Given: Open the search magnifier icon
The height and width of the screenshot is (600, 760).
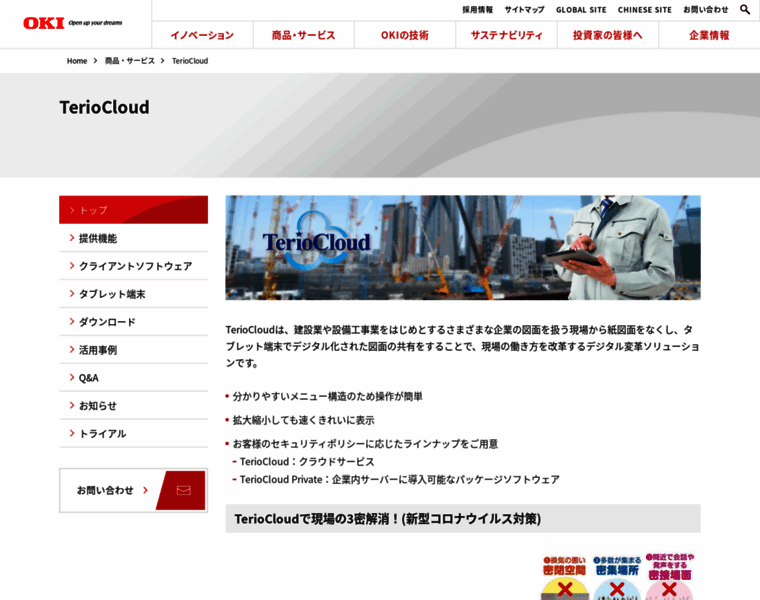Looking at the screenshot, I should [x=745, y=9].
